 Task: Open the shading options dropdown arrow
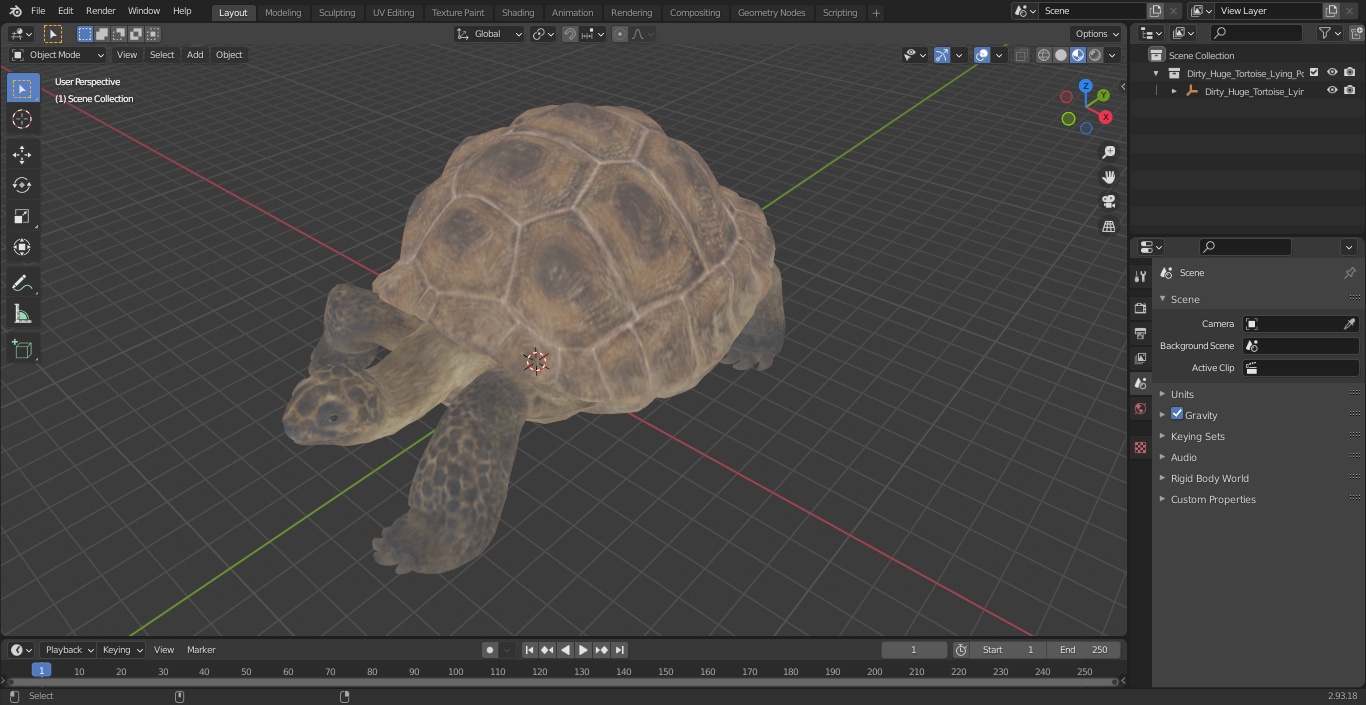pos(1112,55)
